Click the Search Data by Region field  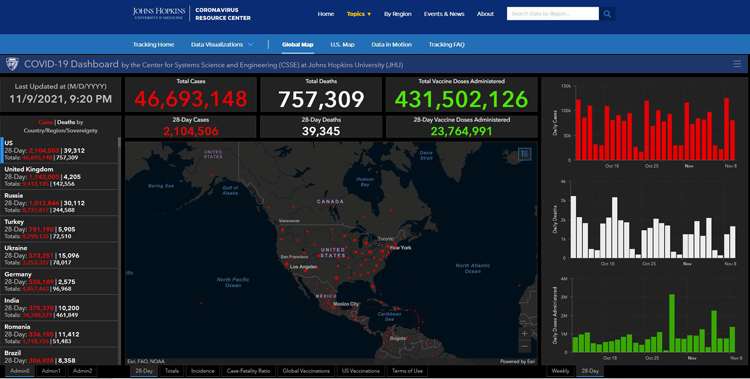[x=552, y=14]
